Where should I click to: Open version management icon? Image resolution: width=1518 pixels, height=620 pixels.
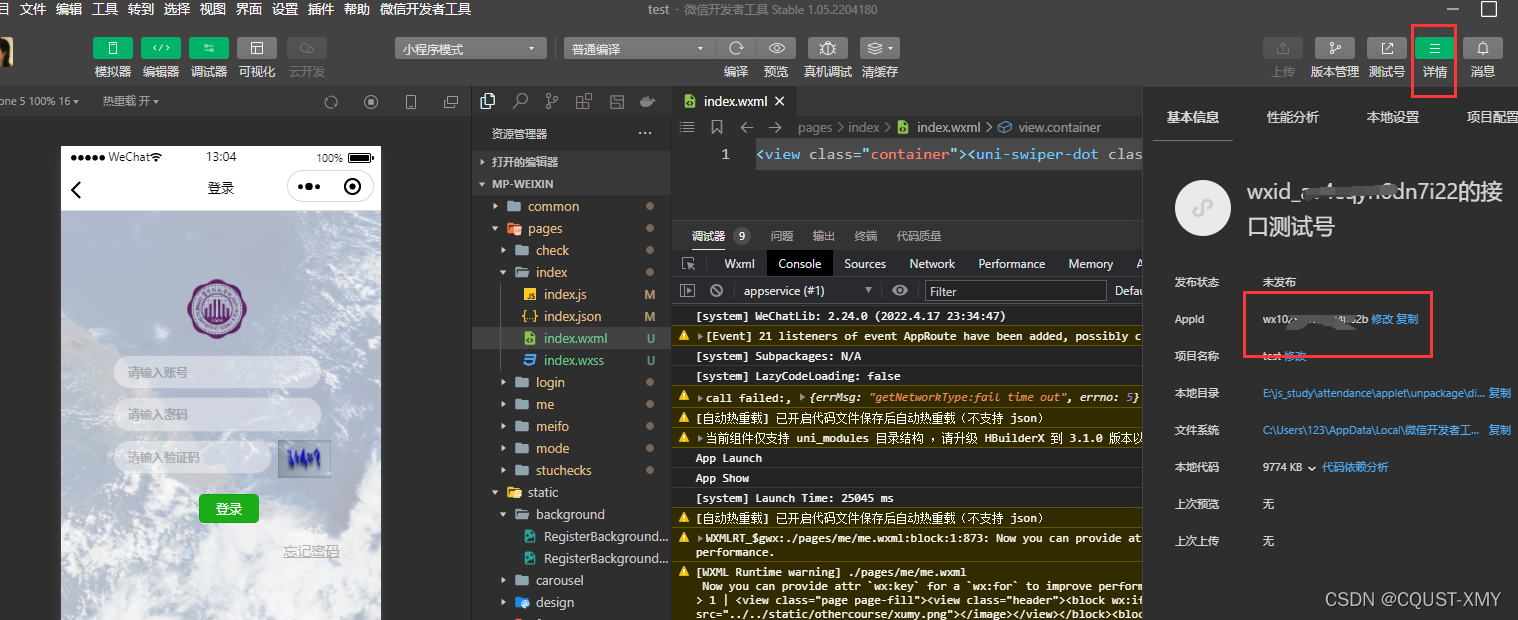click(1334, 48)
